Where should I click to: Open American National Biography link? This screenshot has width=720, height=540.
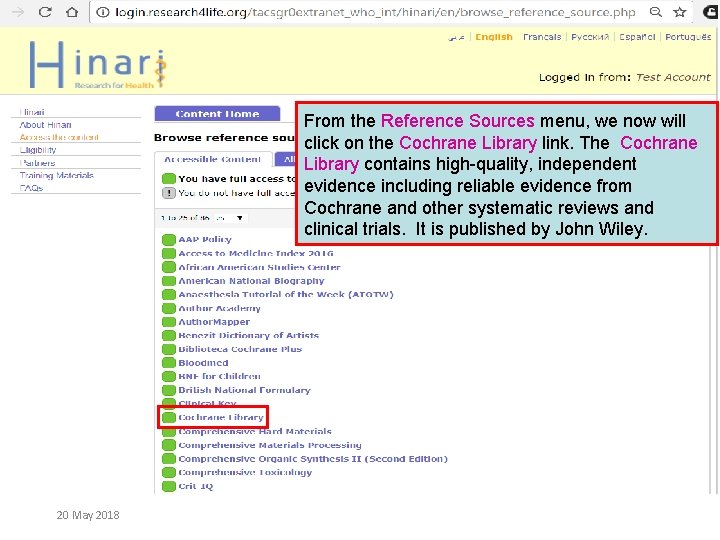coord(251,281)
